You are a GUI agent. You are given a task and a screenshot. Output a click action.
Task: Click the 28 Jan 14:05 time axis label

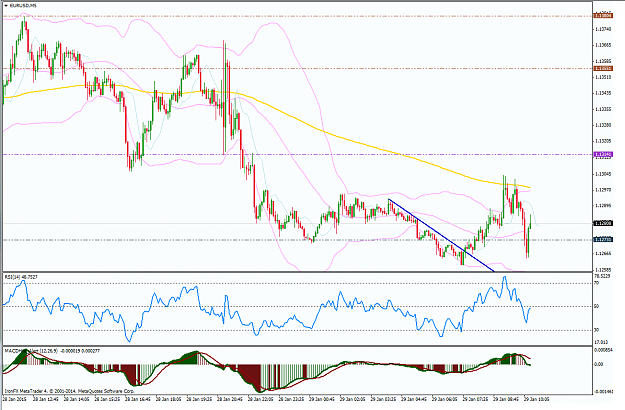coord(77,398)
